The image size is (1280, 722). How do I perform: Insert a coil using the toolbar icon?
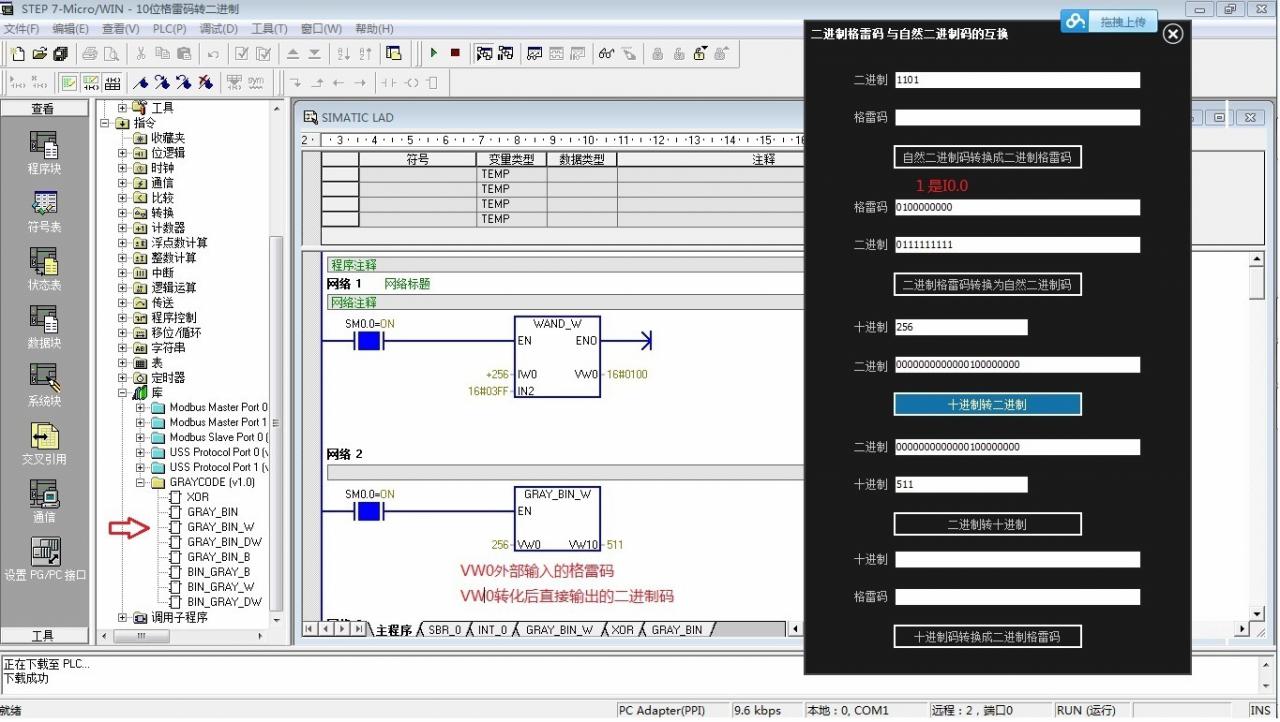(411, 82)
